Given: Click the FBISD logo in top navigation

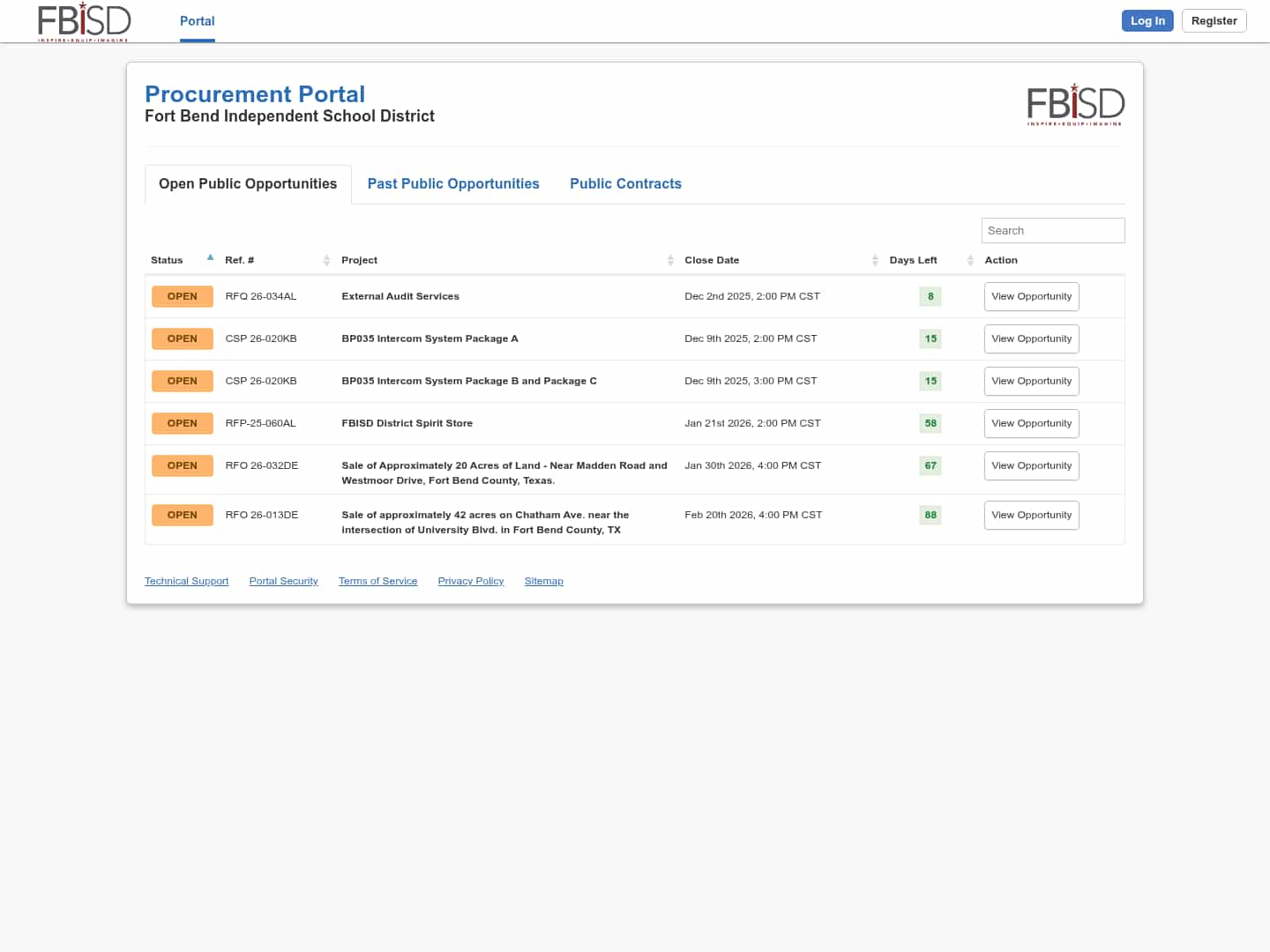Looking at the screenshot, I should (84, 21).
